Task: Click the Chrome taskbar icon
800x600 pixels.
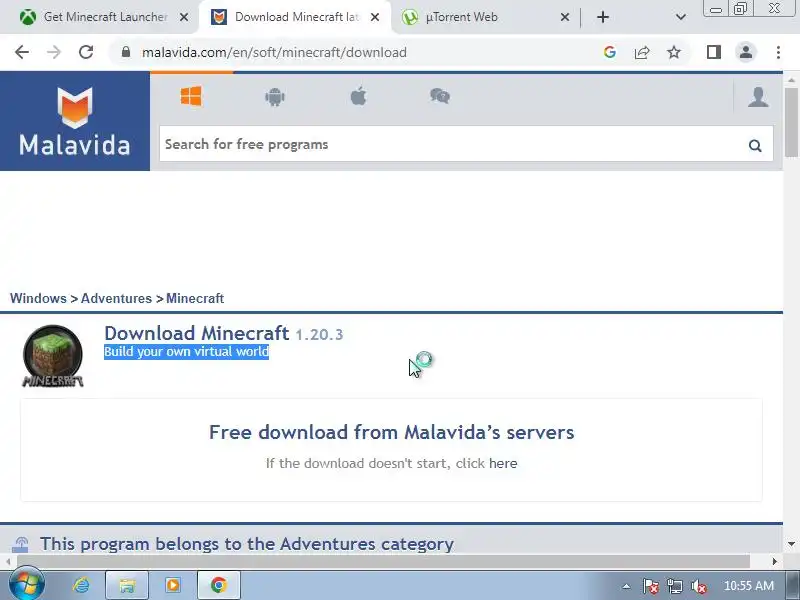Action: (x=218, y=585)
